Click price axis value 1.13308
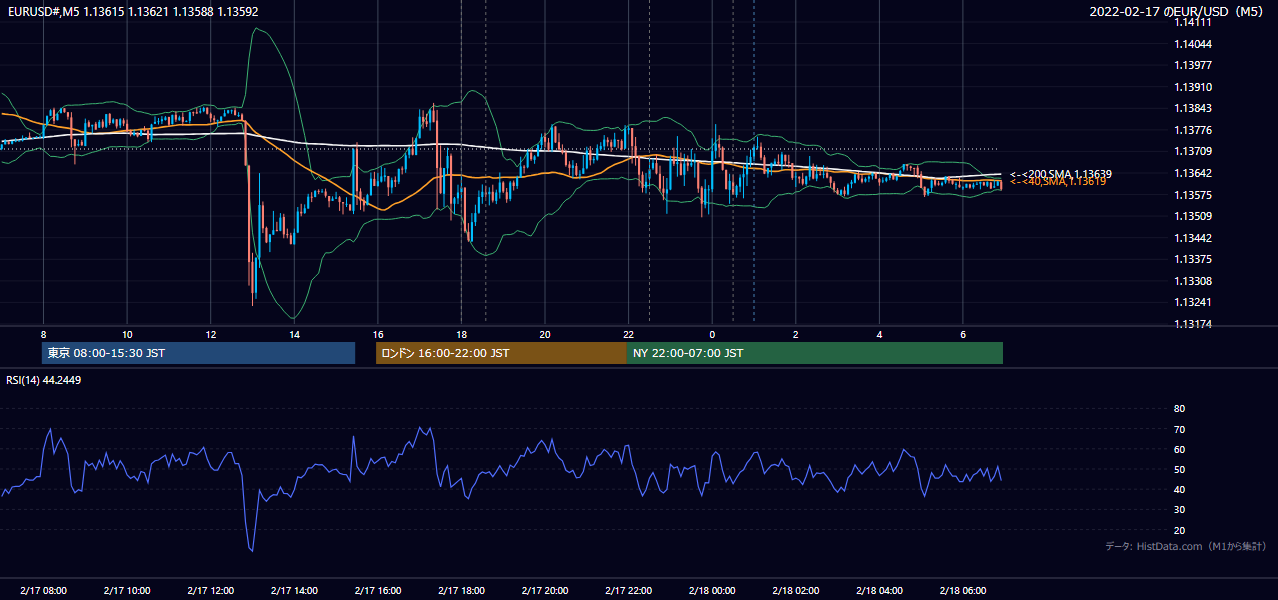This screenshot has height=600, width=1278. click(x=1194, y=281)
